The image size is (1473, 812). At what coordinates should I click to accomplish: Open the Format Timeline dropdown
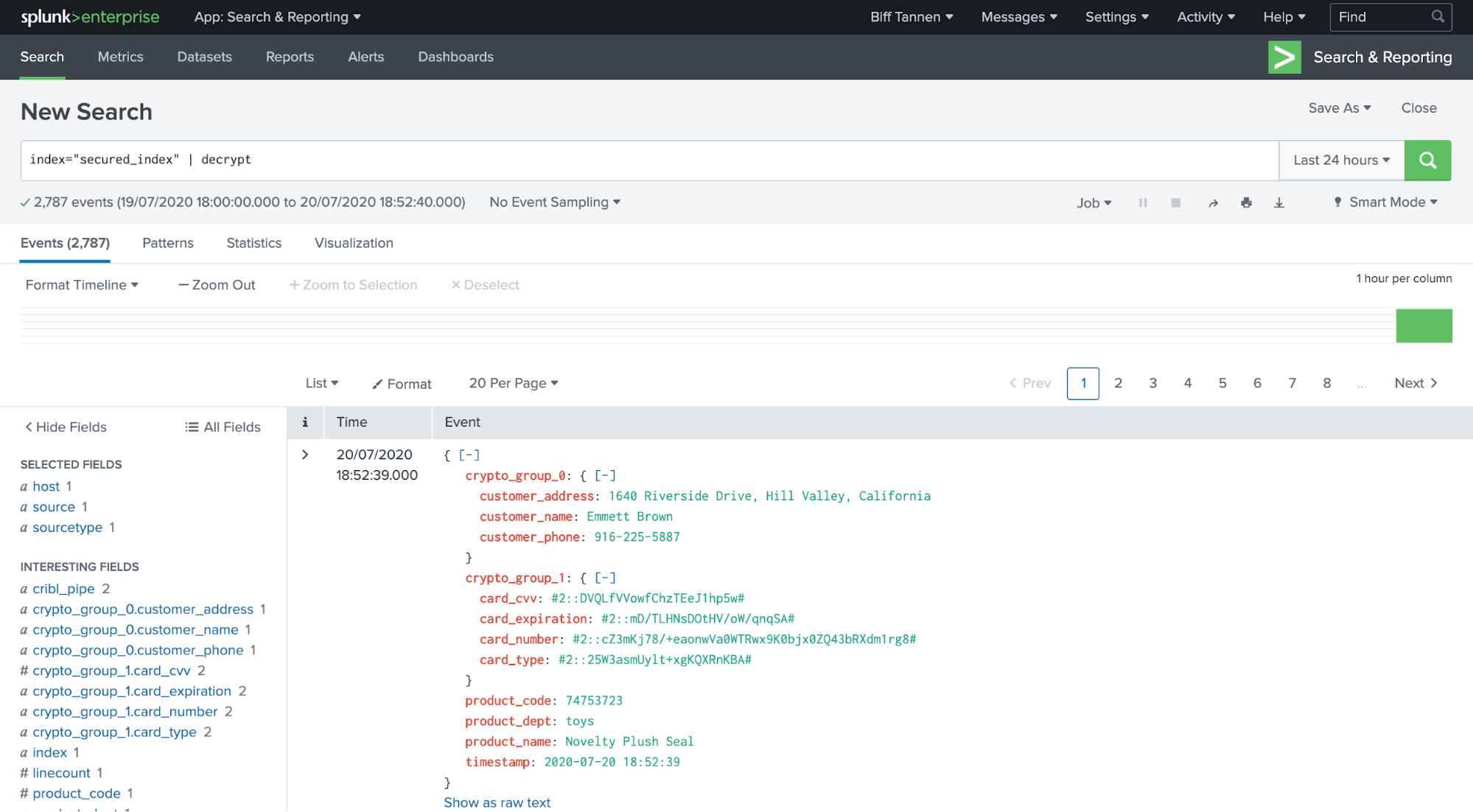pyautogui.click(x=82, y=285)
